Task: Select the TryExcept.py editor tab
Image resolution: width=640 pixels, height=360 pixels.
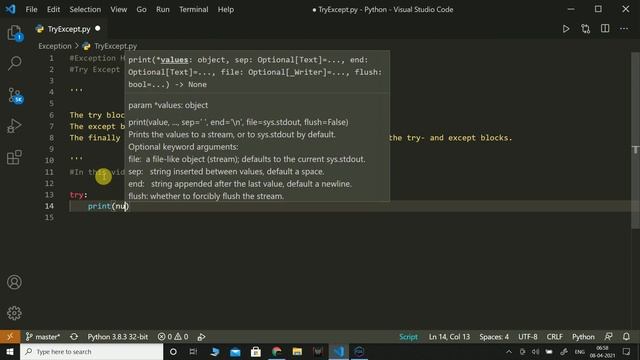Action: [68, 29]
